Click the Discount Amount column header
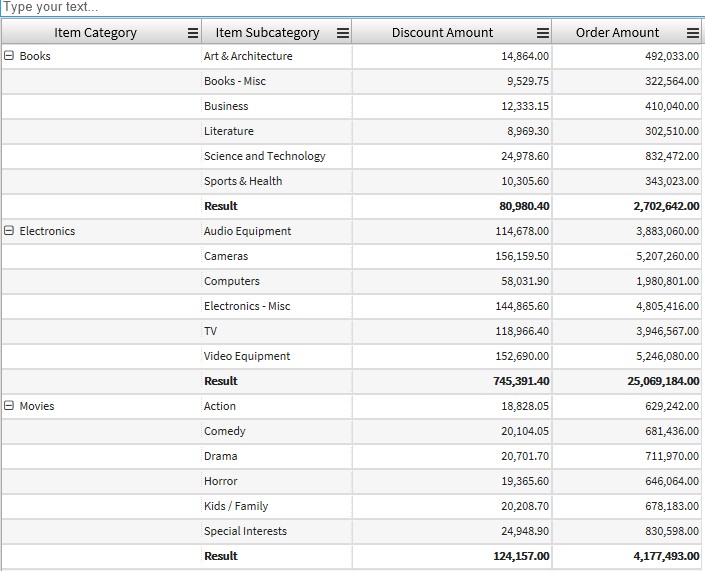705x571 pixels. pos(442,33)
